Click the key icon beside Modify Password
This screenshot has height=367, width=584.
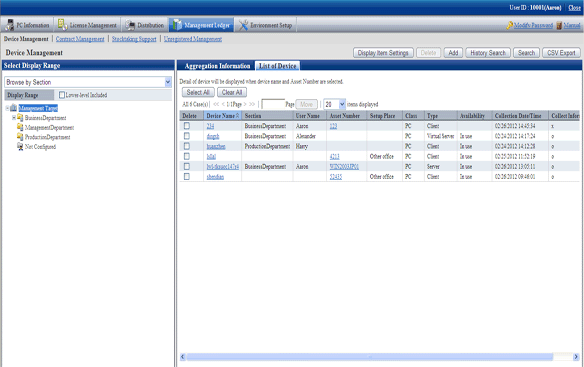pyautogui.click(x=510, y=25)
